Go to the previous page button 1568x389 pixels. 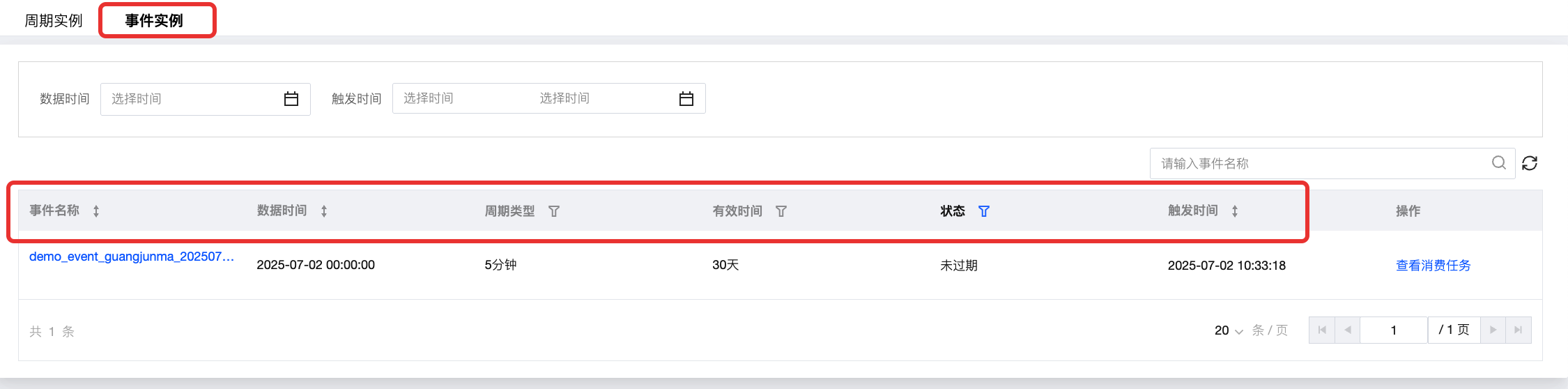[1348, 330]
